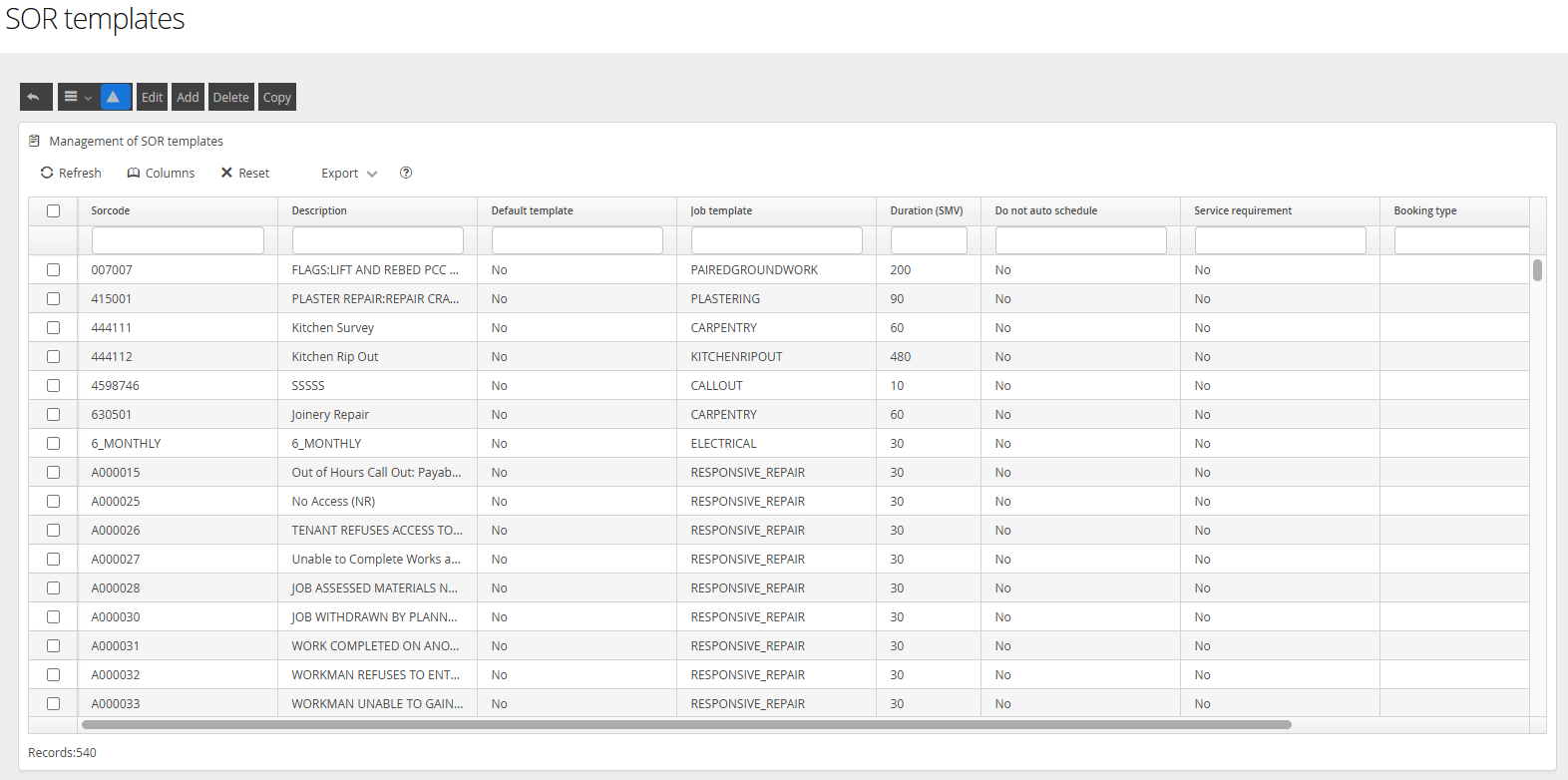Check the row for Sorcode 444112
The image size is (1568, 780).
tap(54, 356)
